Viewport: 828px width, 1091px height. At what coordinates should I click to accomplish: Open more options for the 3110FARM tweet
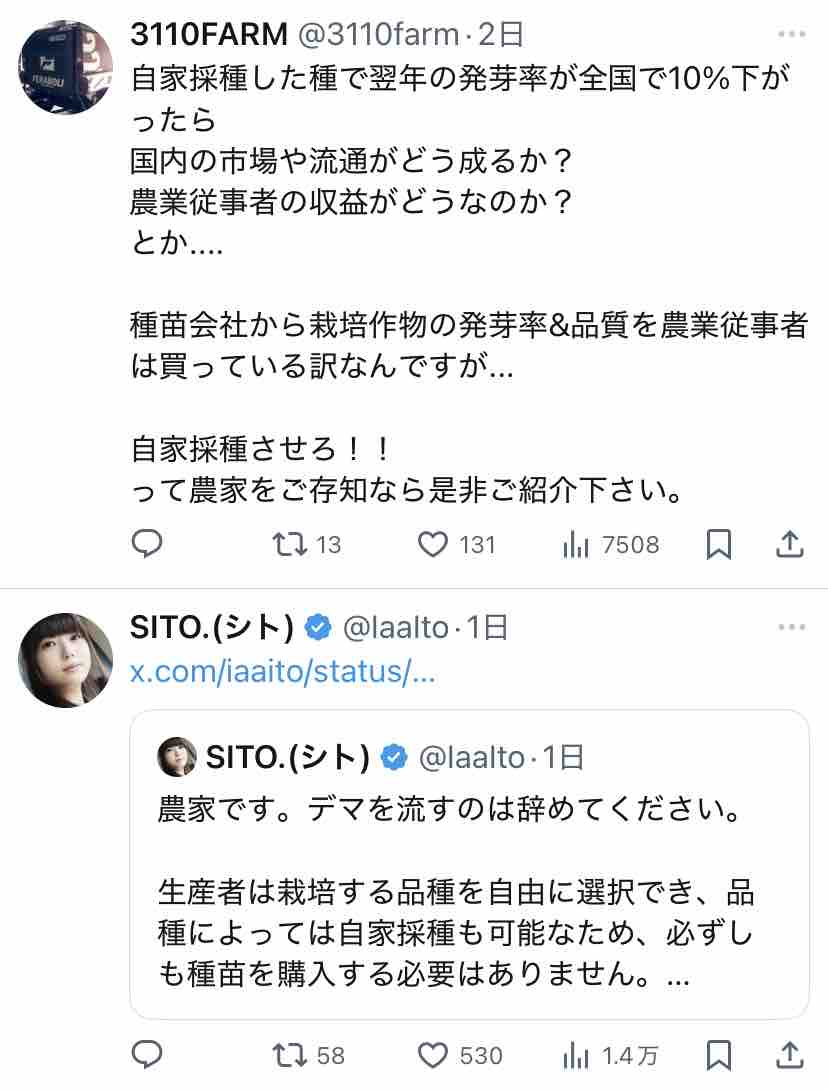pyautogui.click(x=792, y=34)
